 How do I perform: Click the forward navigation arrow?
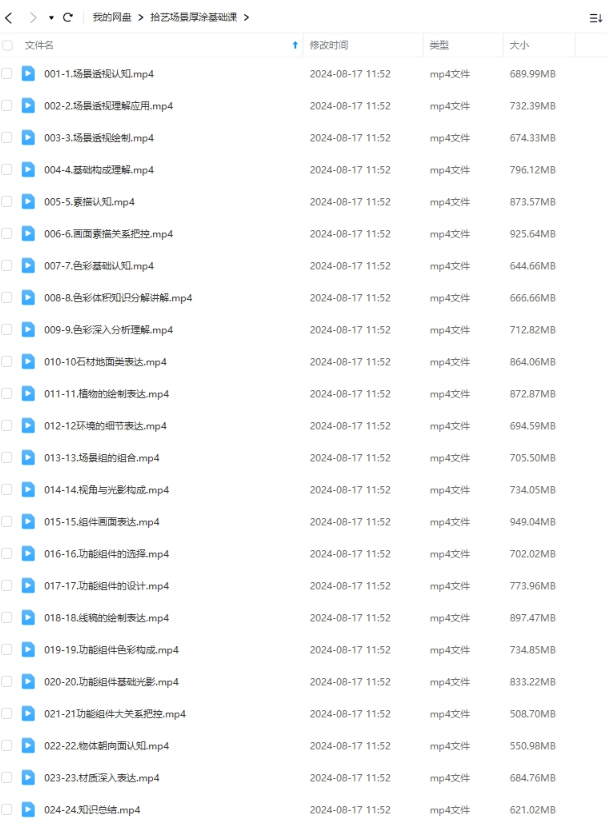pos(33,18)
